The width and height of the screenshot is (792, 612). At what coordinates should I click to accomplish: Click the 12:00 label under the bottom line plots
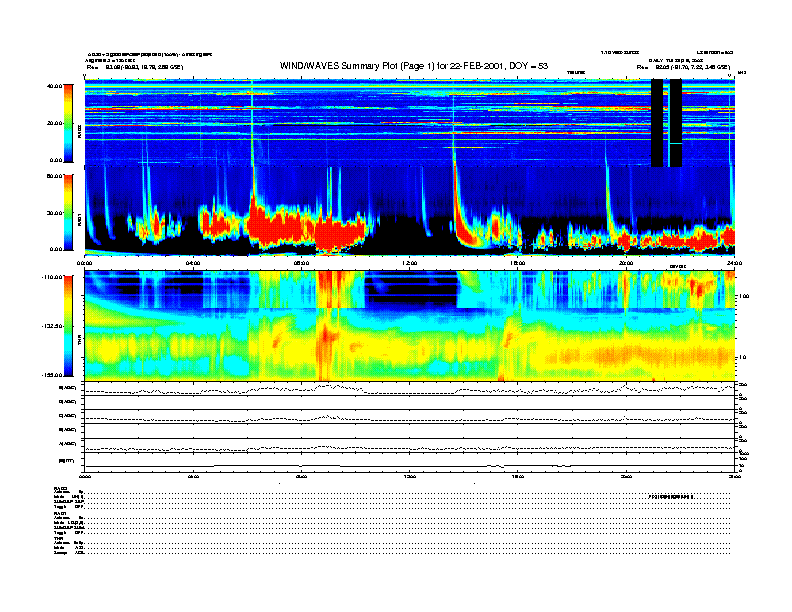(410, 476)
